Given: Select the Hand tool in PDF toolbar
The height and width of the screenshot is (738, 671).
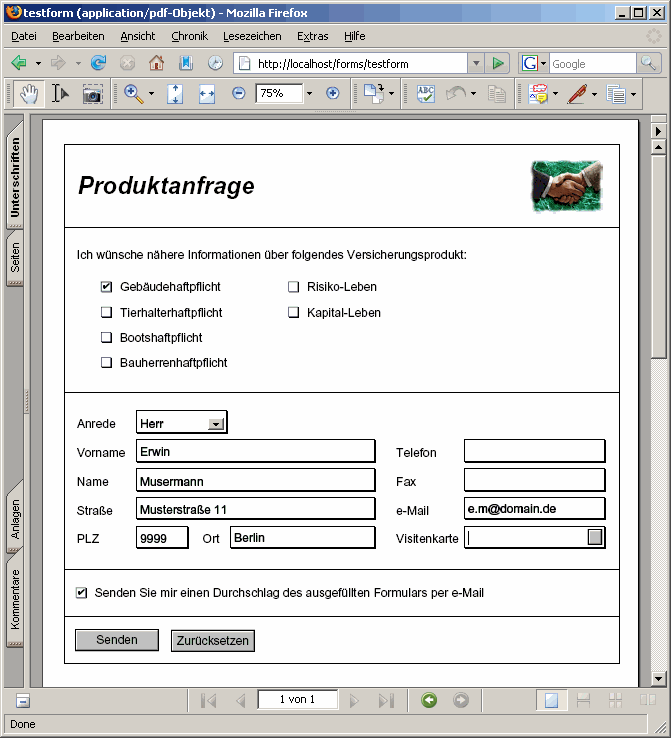Looking at the screenshot, I should point(30,93).
